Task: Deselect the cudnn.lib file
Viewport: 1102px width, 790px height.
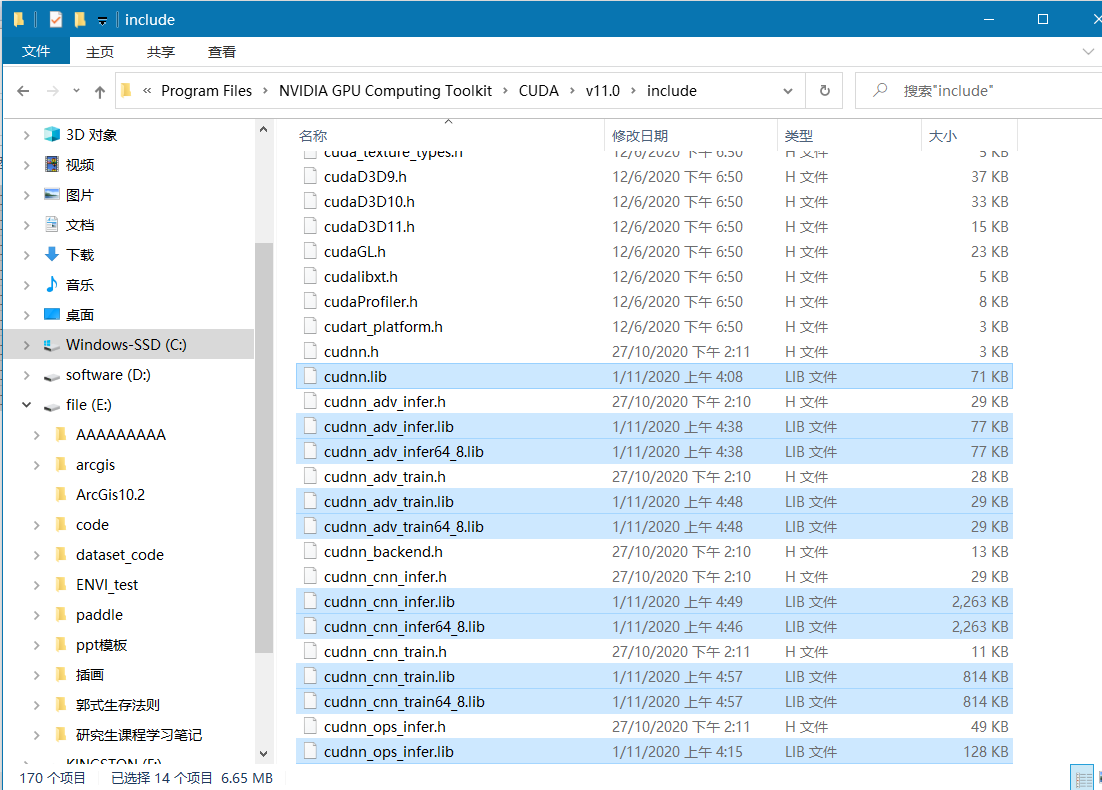Action: [390, 376]
